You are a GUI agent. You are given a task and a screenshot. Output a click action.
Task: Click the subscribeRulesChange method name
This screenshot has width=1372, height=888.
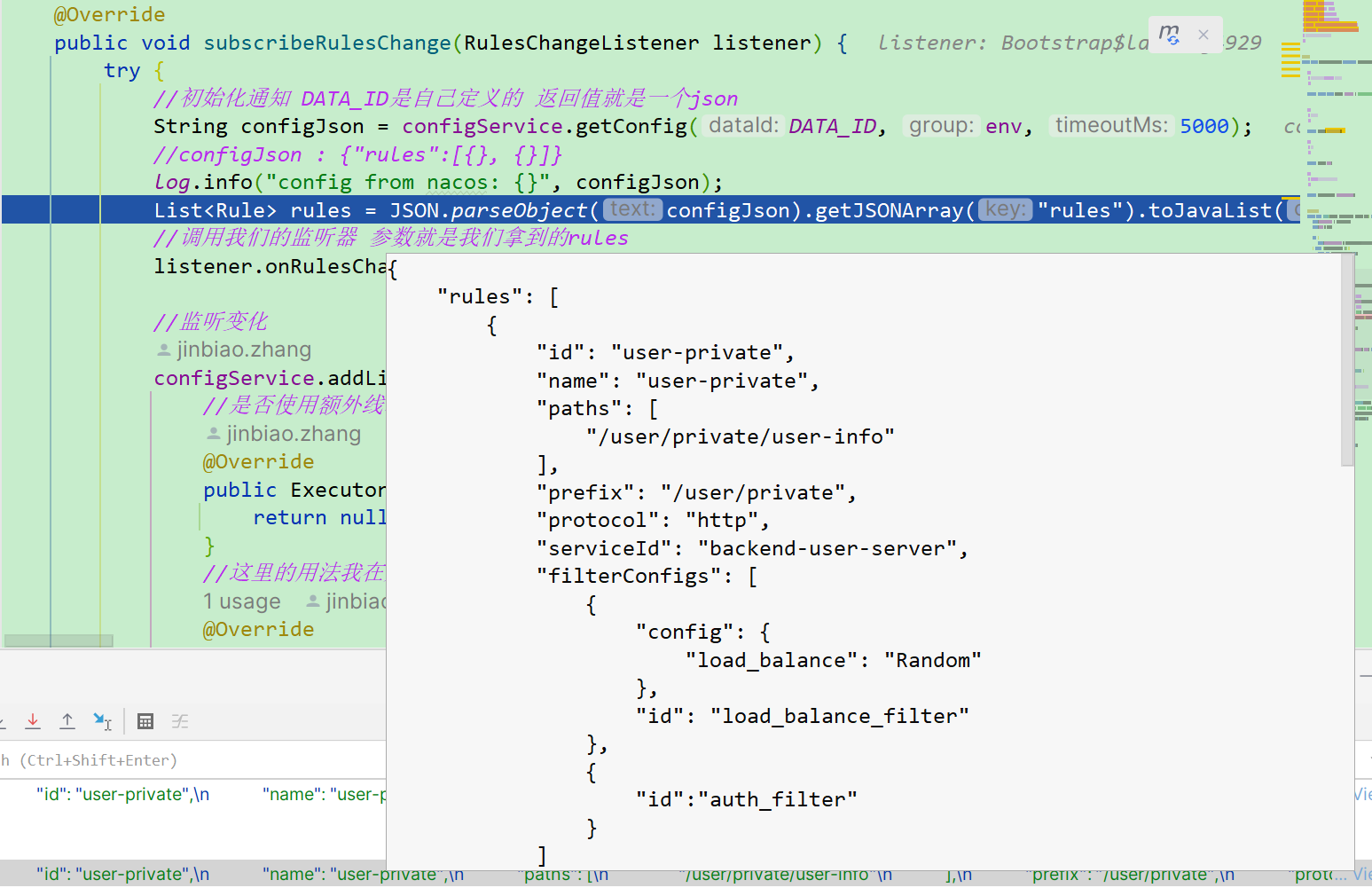click(x=327, y=43)
